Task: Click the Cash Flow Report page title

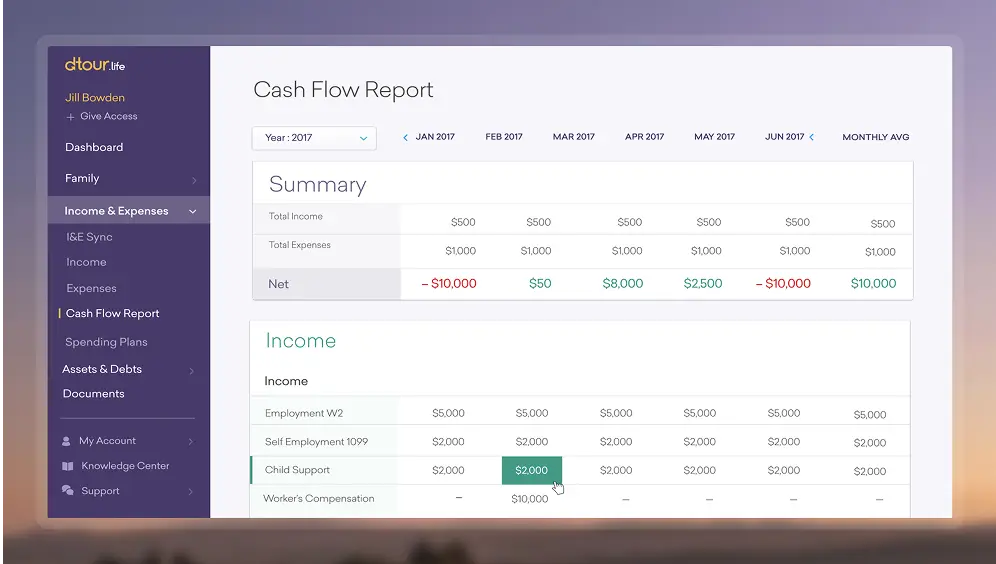Action: [x=343, y=90]
